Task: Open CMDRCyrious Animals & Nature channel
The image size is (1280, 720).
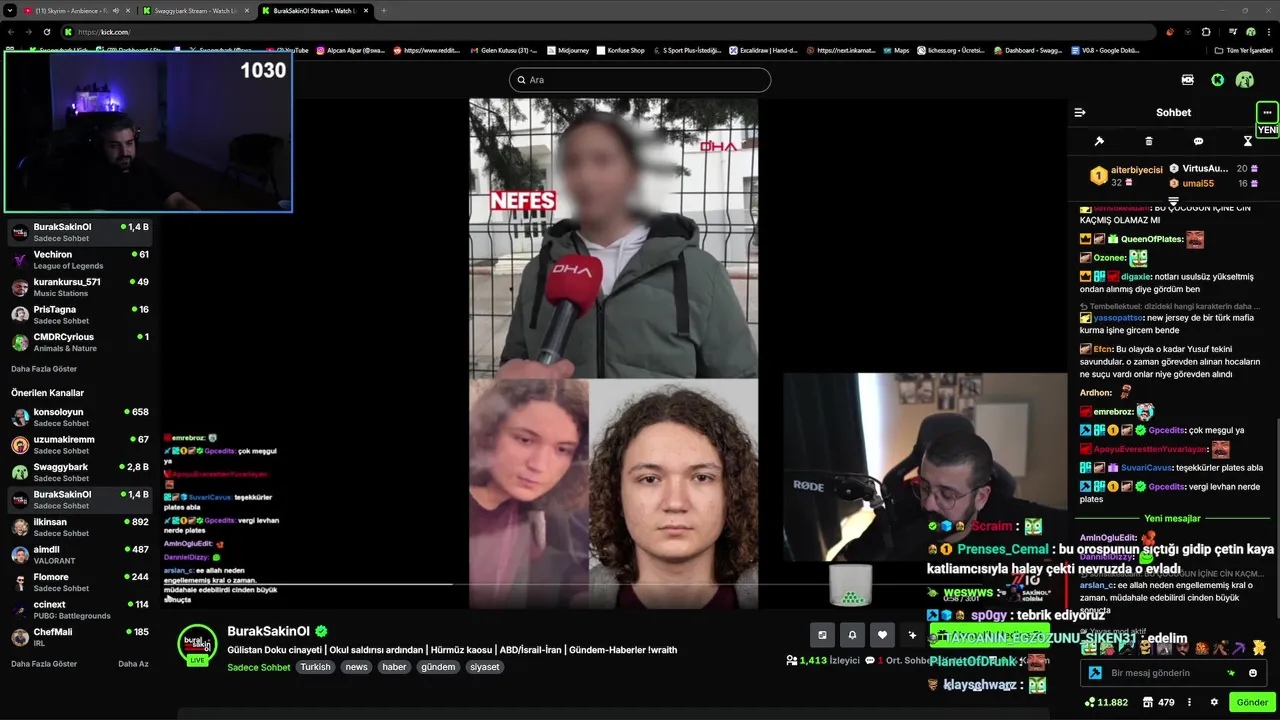Action: pyautogui.click(x=80, y=342)
